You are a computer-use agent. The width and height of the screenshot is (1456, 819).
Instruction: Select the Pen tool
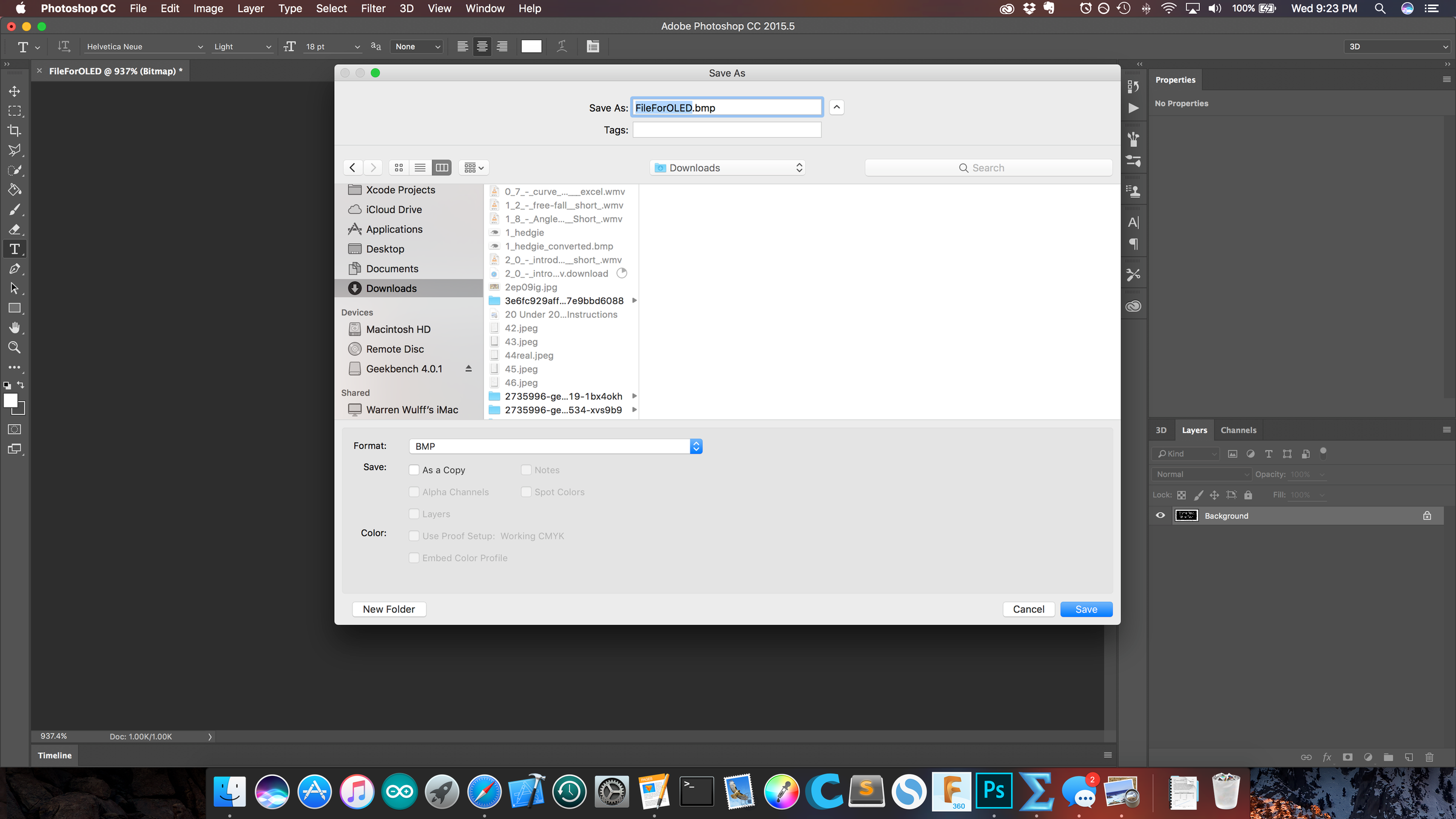click(x=14, y=269)
